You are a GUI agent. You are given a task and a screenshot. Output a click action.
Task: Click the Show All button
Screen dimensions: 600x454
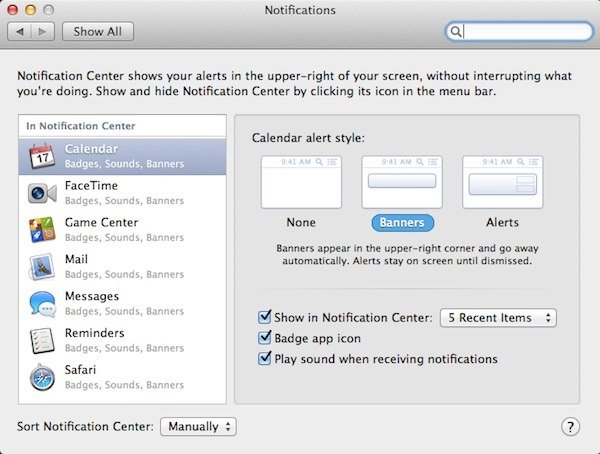tap(98, 31)
